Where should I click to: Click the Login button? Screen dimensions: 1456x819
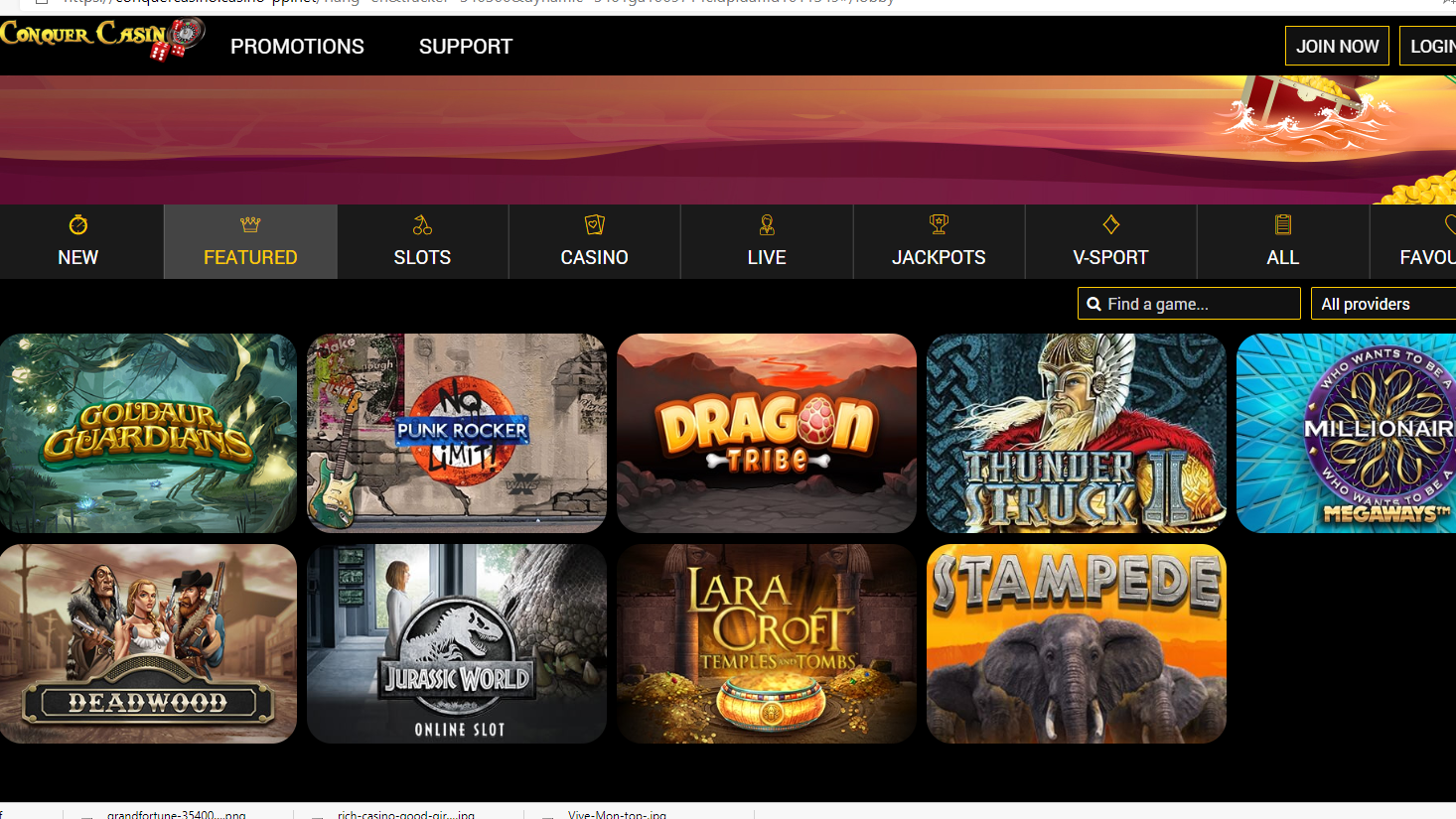pyautogui.click(x=1430, y=46)
